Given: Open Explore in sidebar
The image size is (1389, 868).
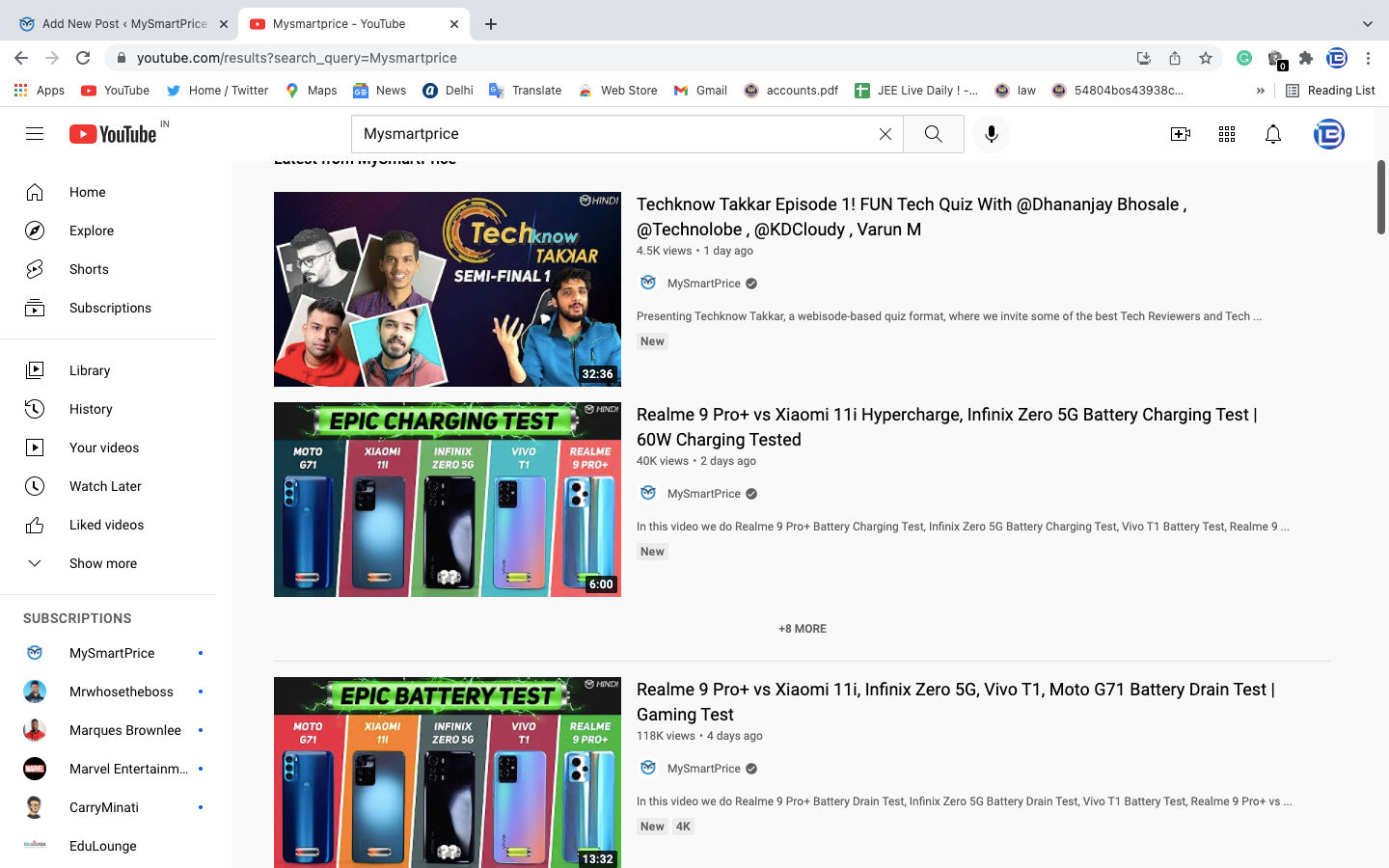Looking at the screenshot, I should point(108,231).
